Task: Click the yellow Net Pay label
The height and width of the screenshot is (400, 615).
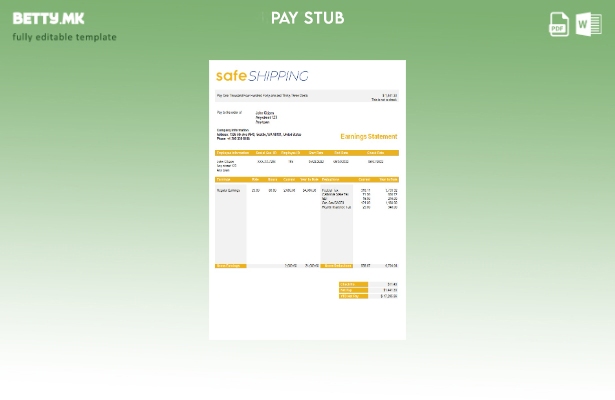Action: (x=347, y=290)
